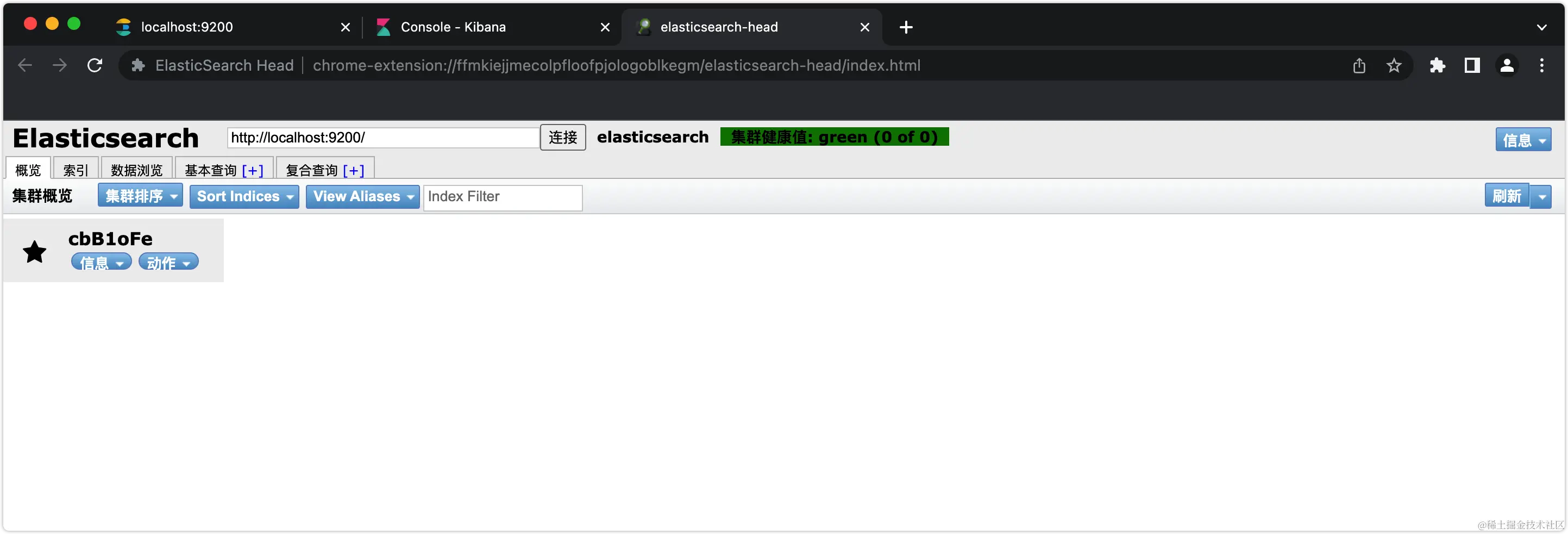1568x534 pixels.
Task: Open the 索引 indices tab
Action: (76, 169)
